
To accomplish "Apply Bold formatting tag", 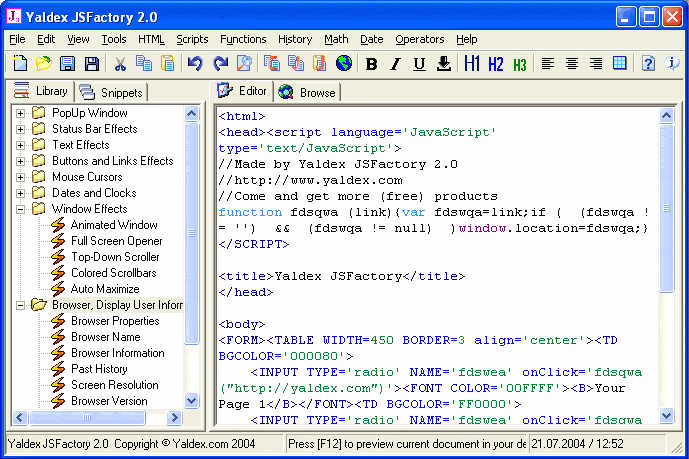I will [x=371, y=64].
